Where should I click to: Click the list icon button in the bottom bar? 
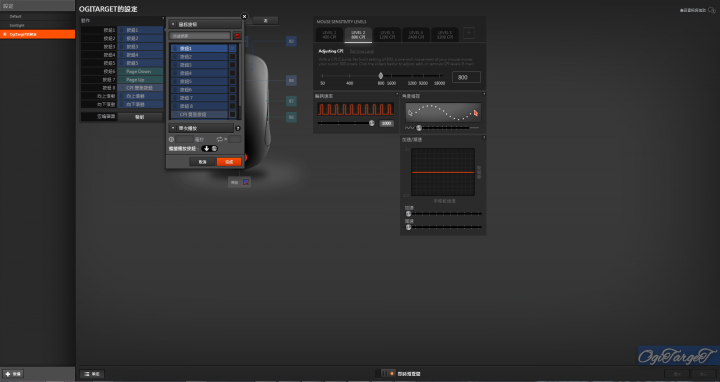(92, 374)
